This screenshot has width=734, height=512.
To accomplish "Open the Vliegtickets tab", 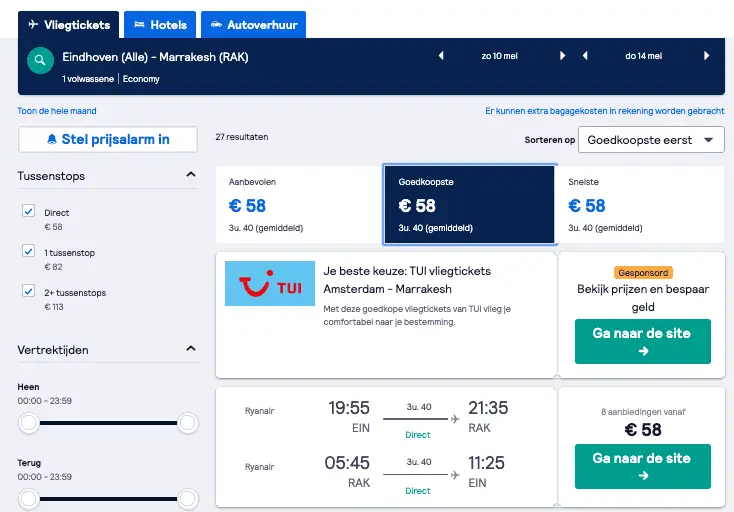I will click(x=68, y=25).
